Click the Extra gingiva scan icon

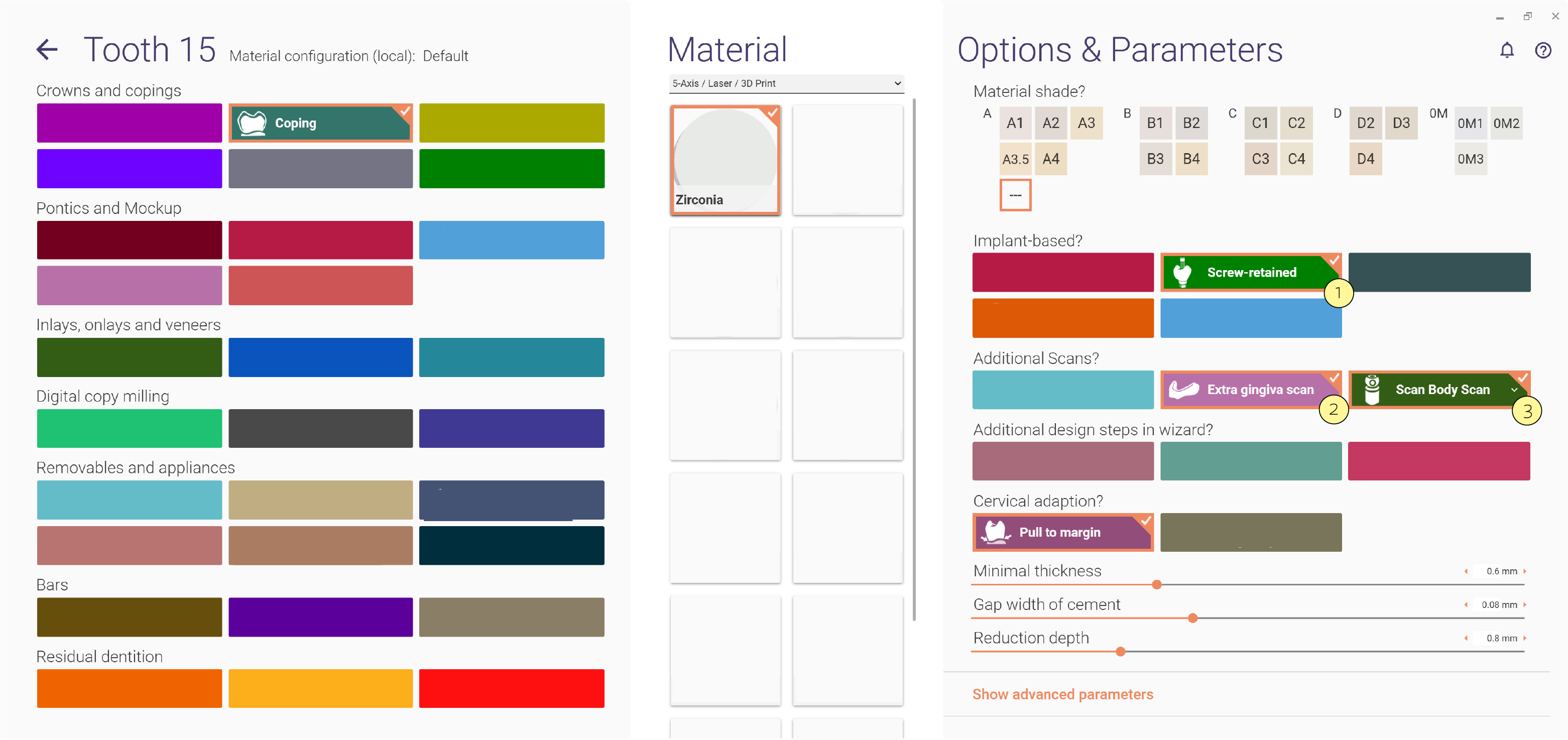1183,390
